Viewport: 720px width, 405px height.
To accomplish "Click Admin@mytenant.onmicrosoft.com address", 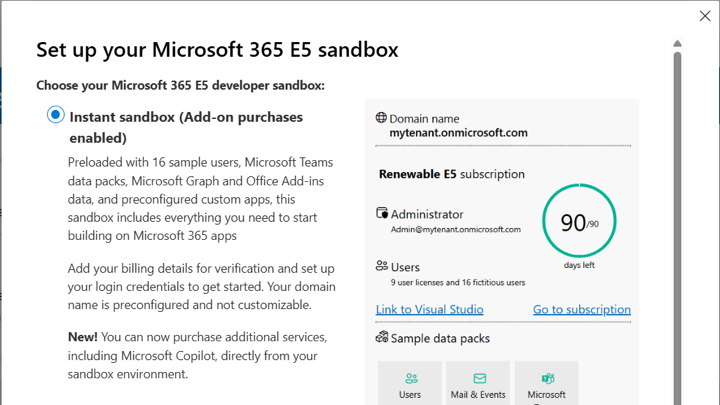I will 456,229.
